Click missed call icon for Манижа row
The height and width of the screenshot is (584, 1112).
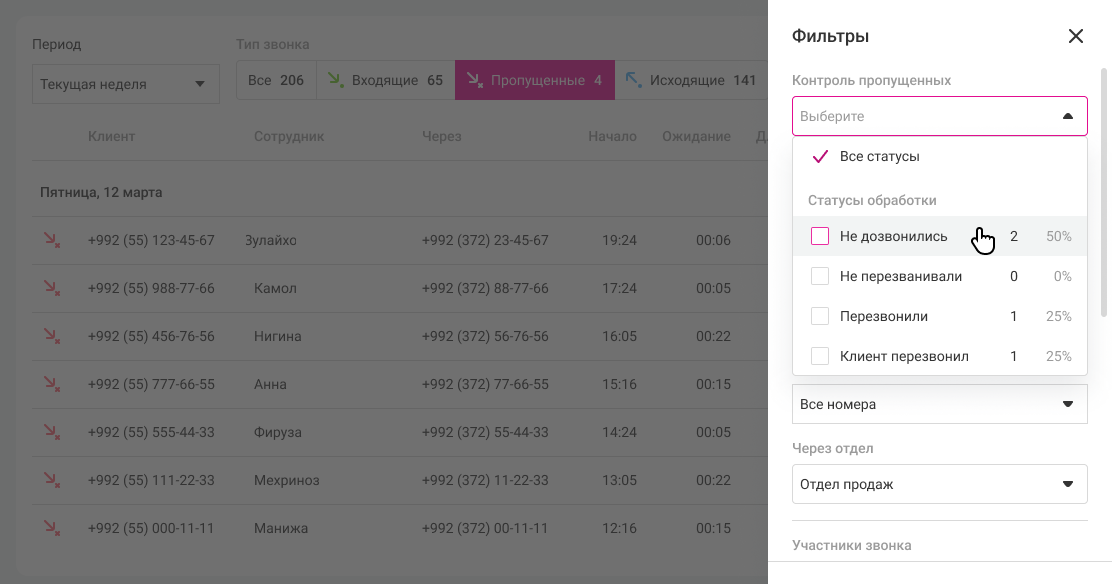[x=51, y=528]
